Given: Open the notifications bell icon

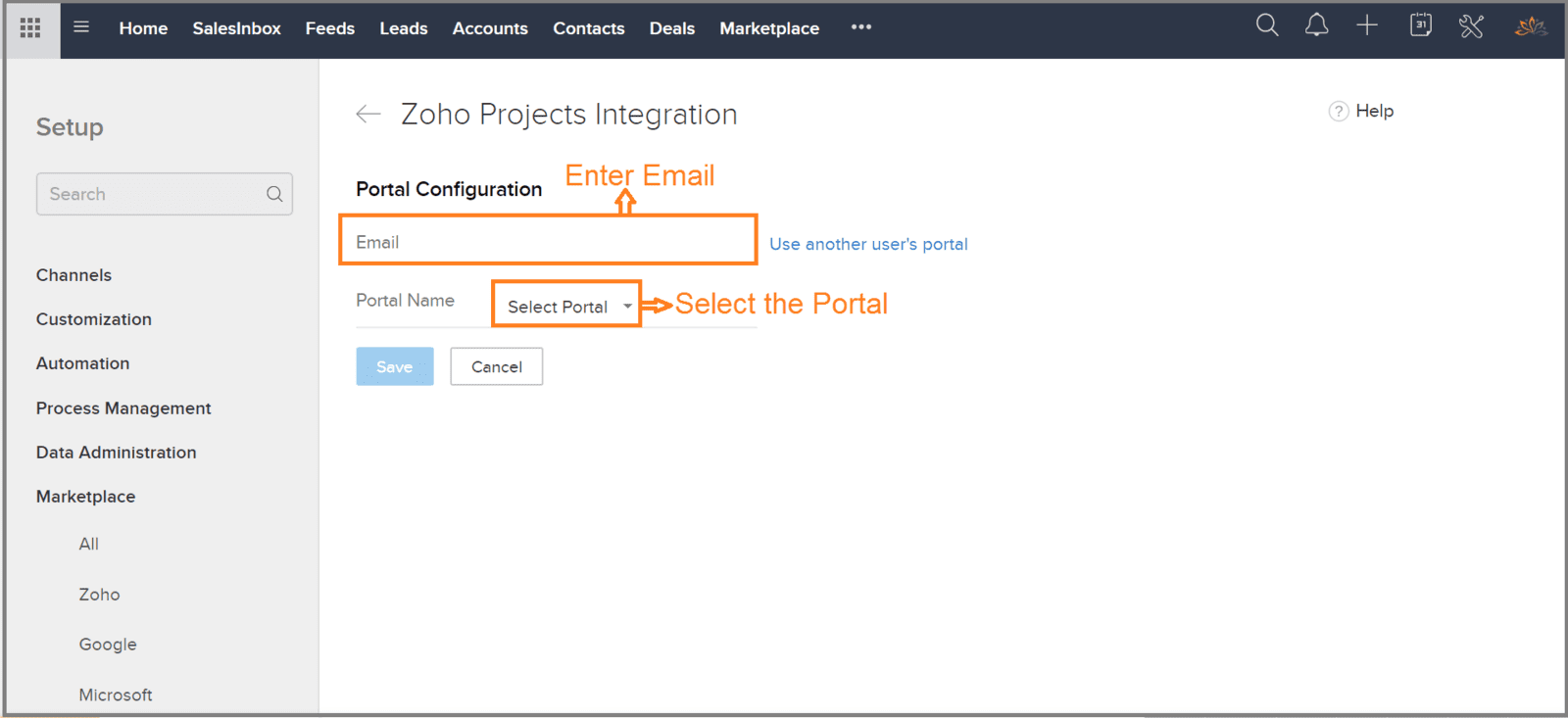Looking at the screenshot, I should pos(1316,25).
